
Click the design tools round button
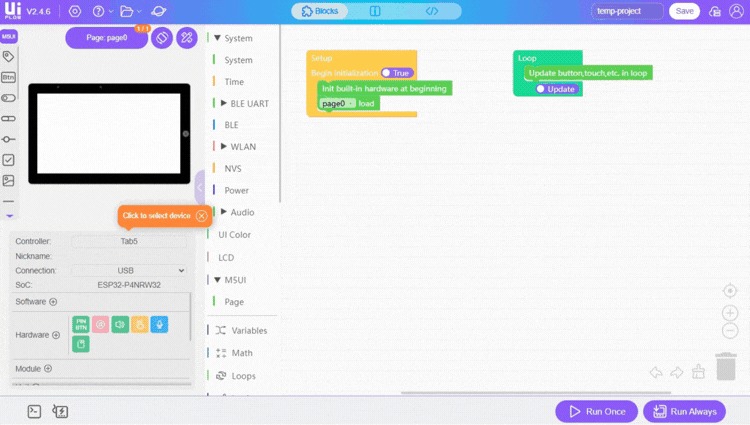click(187, 38)
